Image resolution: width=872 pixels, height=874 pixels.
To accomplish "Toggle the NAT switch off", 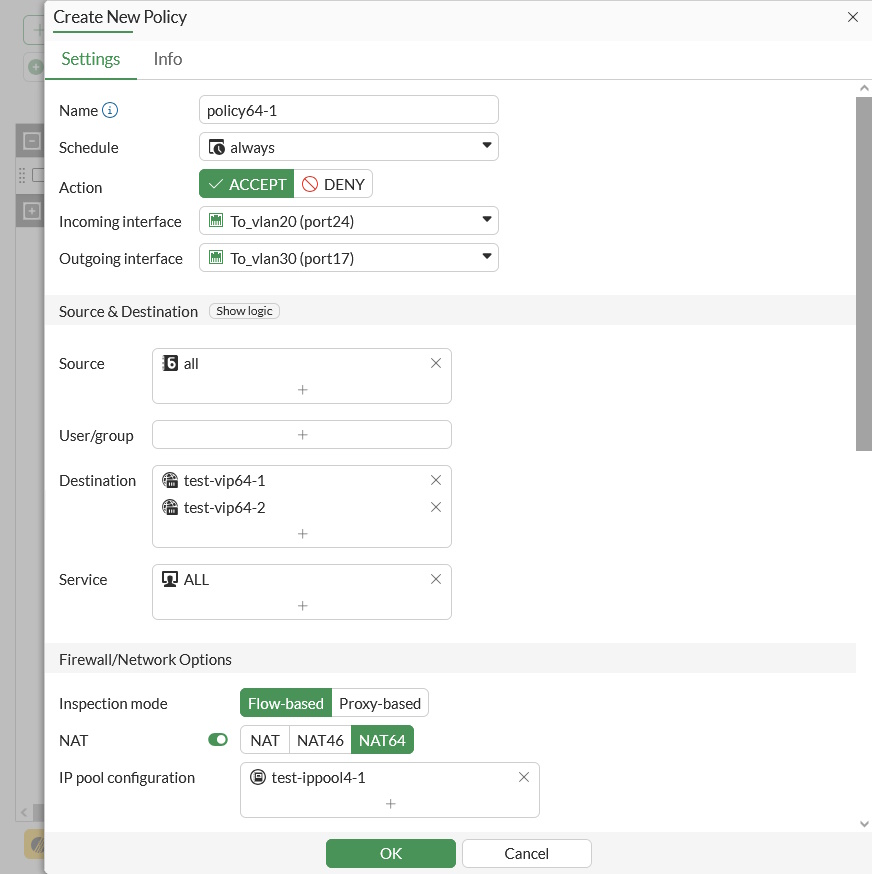I will (x=218, y=740).
